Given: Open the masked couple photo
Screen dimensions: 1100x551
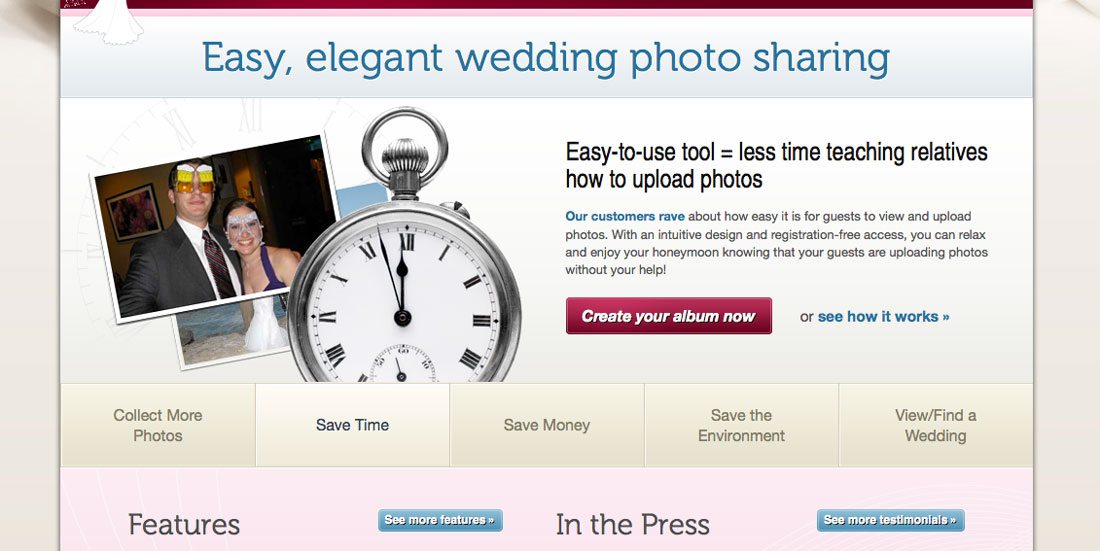Looking at the screenshot, I should tap(216, 228).
